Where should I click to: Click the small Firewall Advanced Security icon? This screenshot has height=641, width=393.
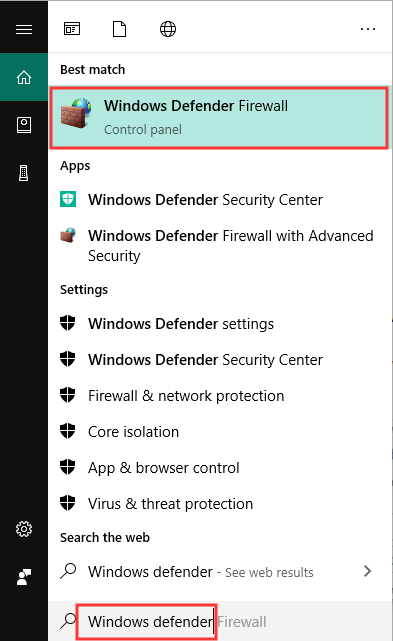point(68,235)
